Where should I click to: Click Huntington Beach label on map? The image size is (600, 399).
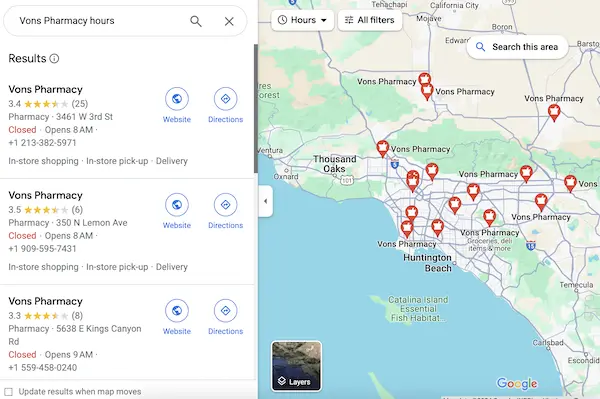point(427,263)
